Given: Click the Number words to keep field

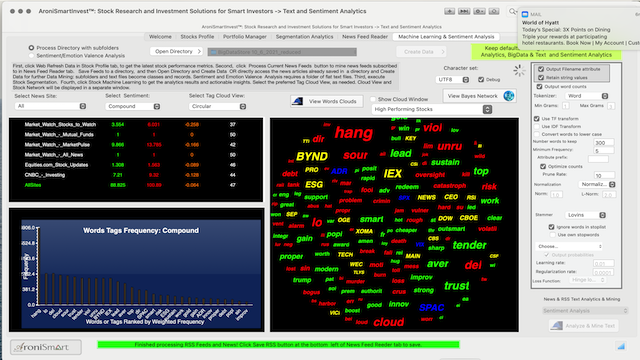Looking at the screenshot, I should (604, 142).
